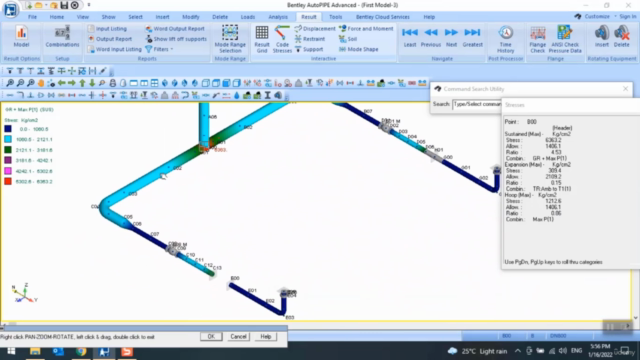The image size is (640, 360).
Task: Go to the Next result
Action: point(451,37)
